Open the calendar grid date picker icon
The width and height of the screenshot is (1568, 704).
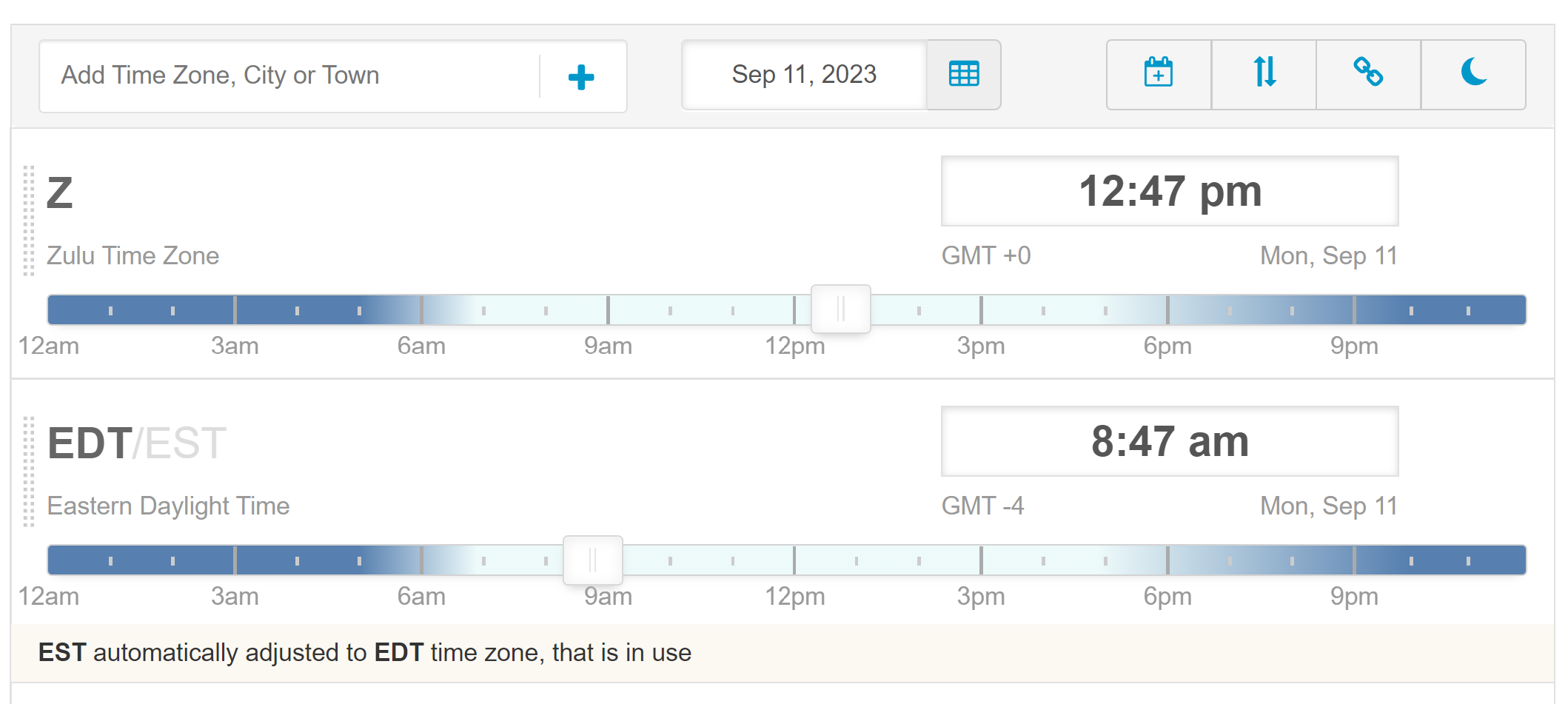pos(964,75)
